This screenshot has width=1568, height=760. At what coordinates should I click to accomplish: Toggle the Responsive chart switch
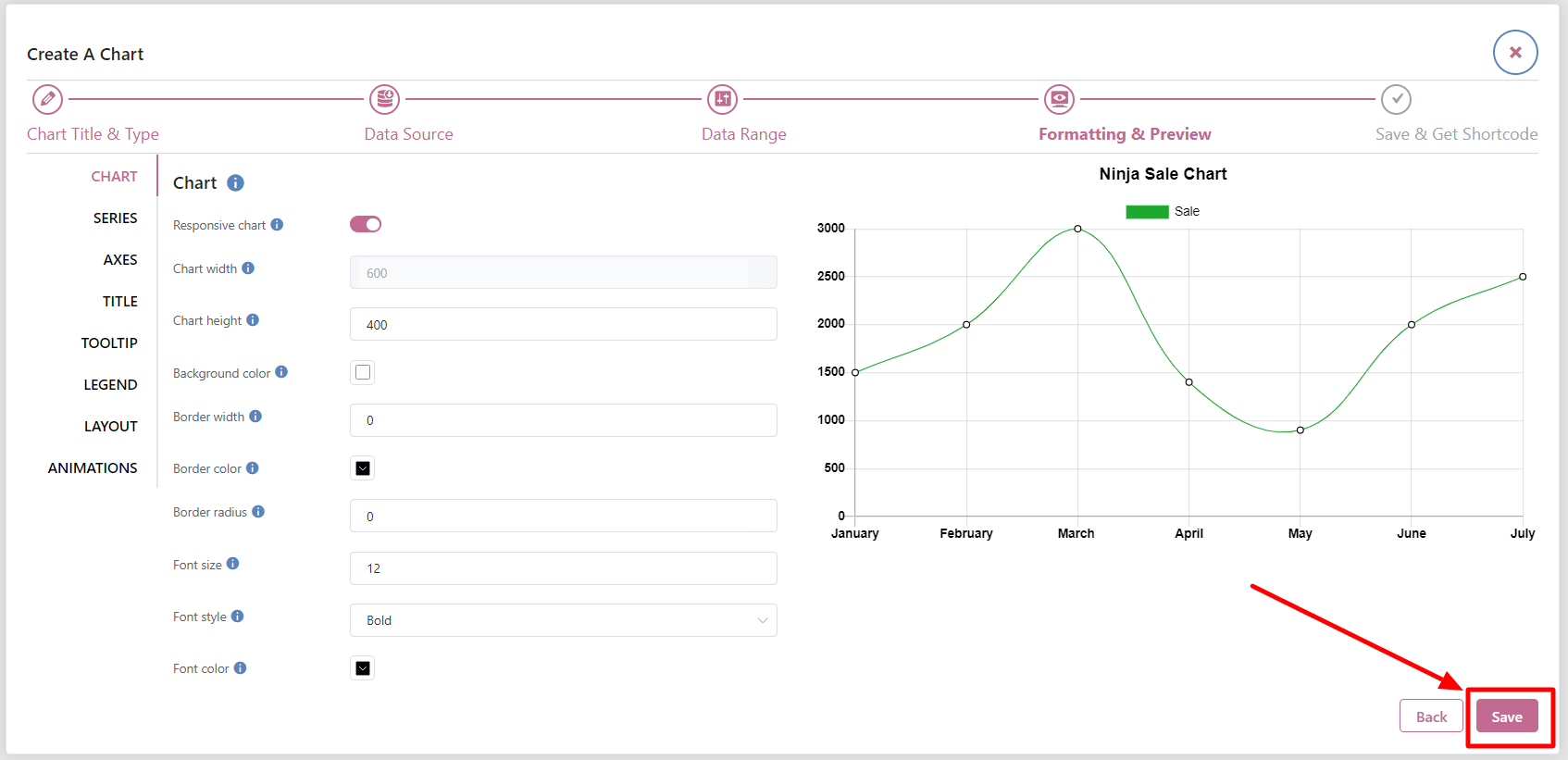pyautogui.click(x=366, y=224)
